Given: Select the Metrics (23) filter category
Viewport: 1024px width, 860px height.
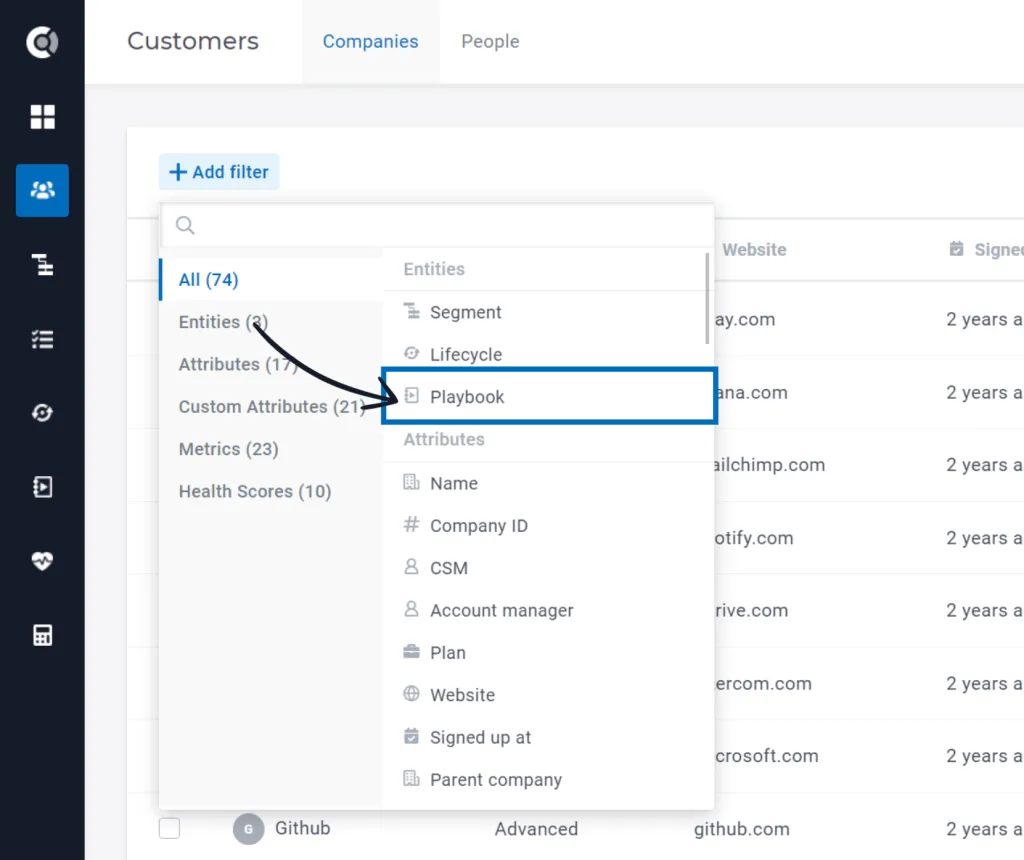Looking at the screenshot, I should click(x=271, y=449).
